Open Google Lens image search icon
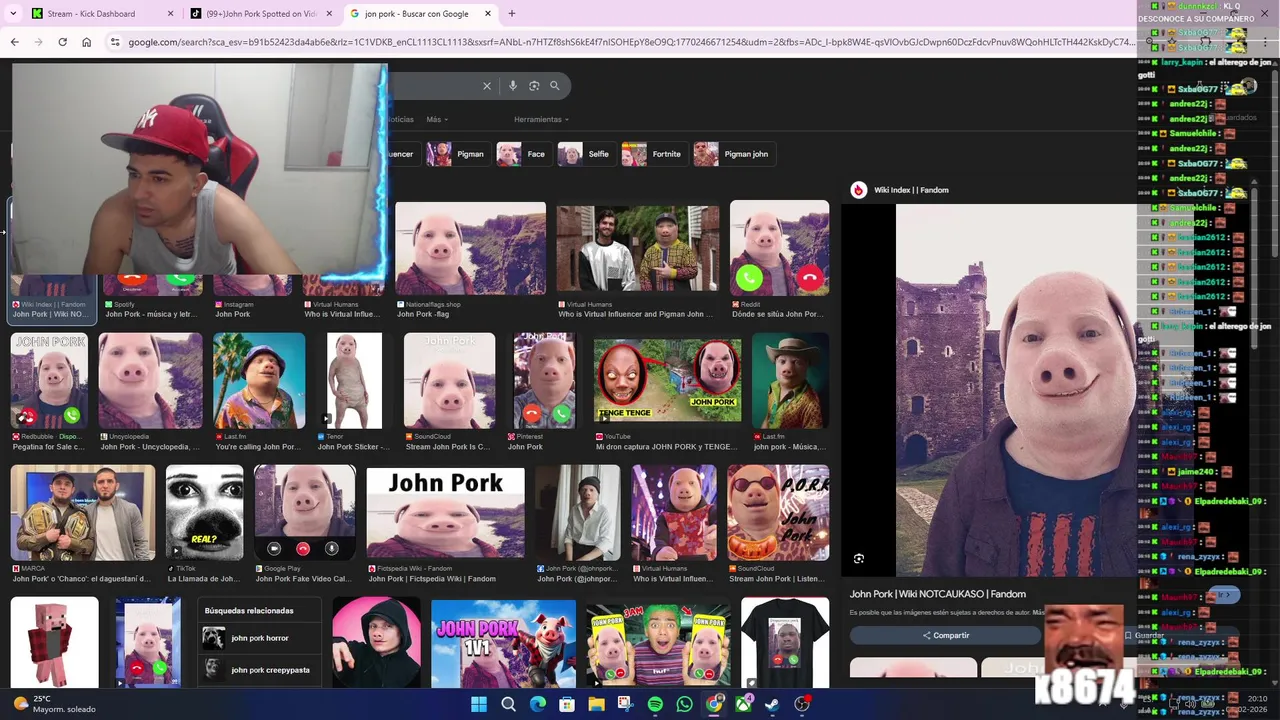 [x=534, y=86]
